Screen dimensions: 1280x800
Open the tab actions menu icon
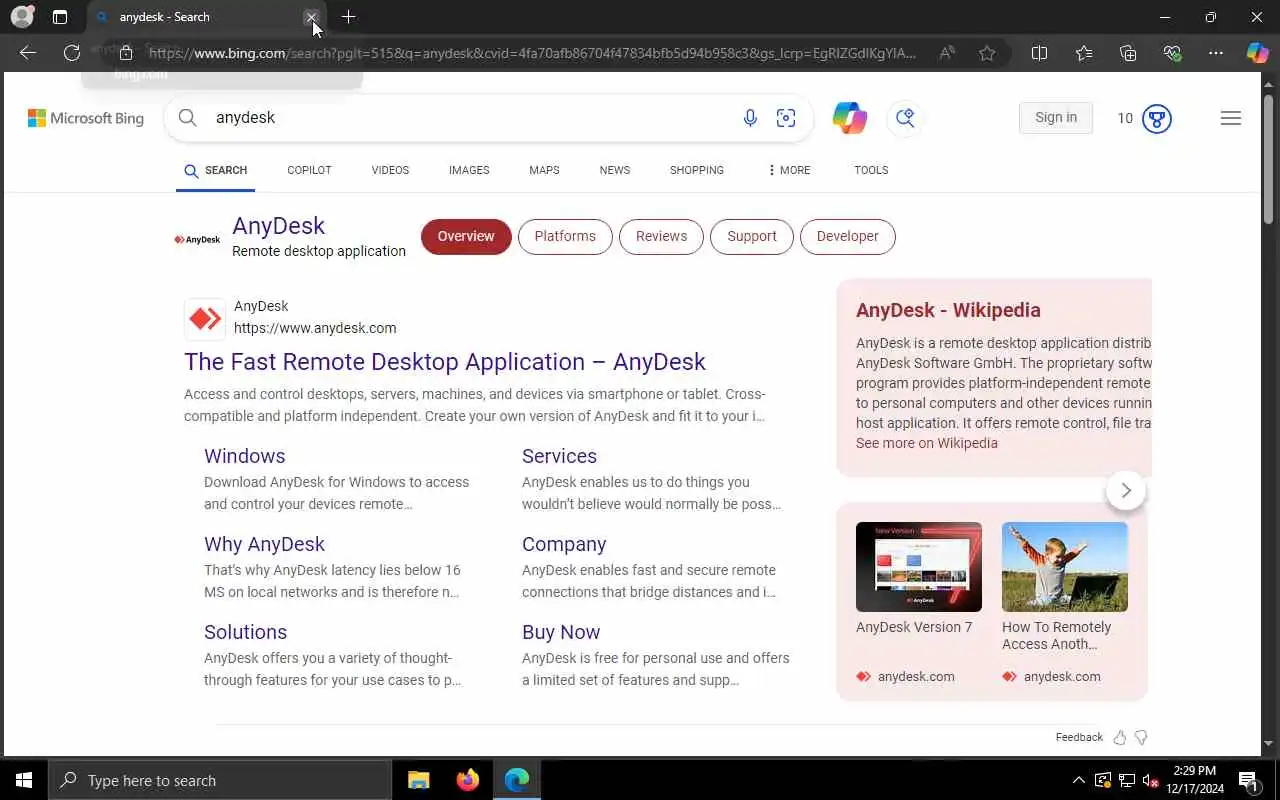[x=60, y=17]
